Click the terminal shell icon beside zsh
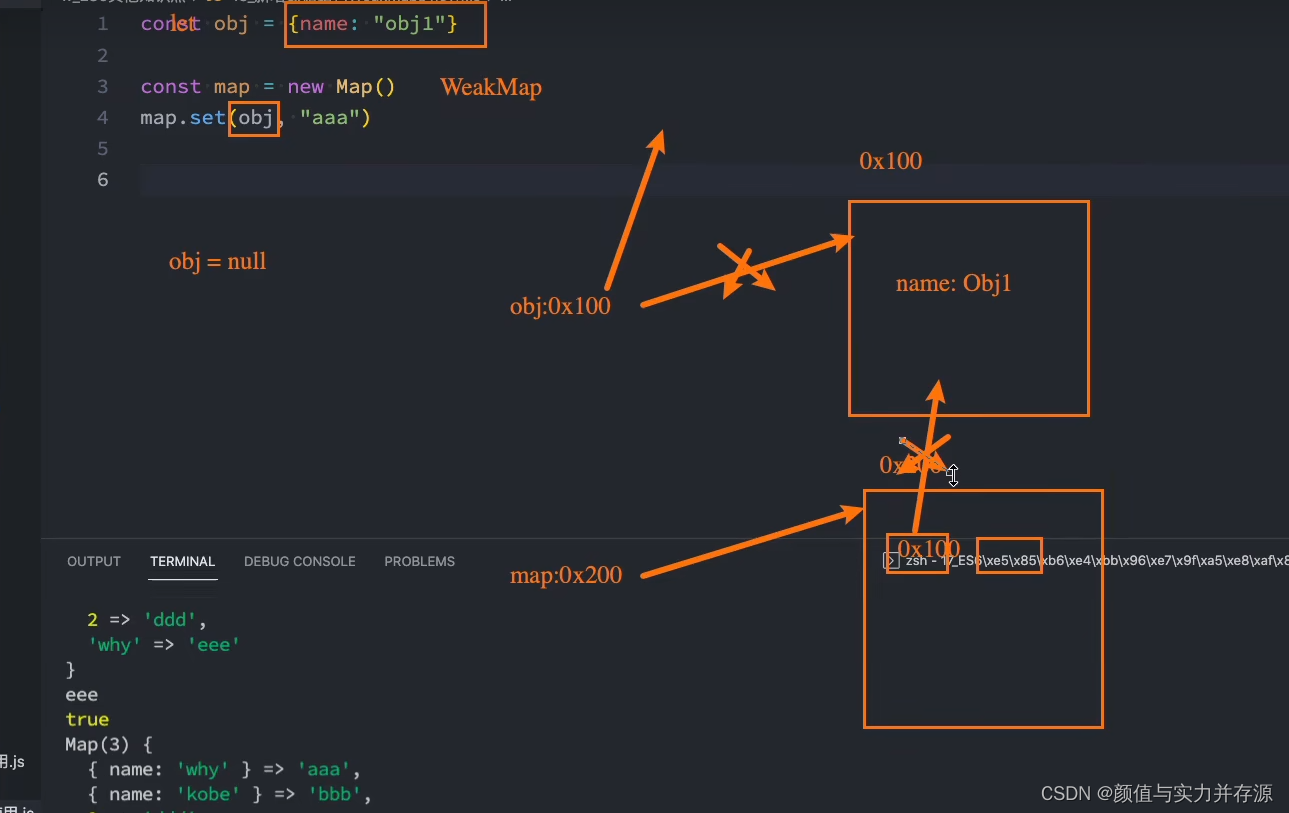This screenshot has height=813, width=1289. tap(891, 561)
